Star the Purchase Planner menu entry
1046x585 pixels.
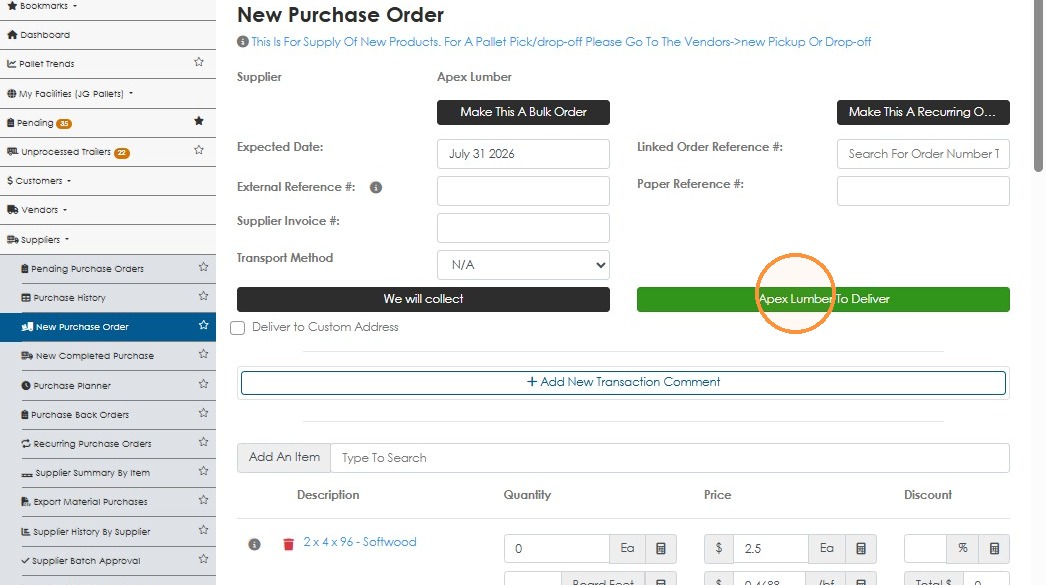[203, 384]
